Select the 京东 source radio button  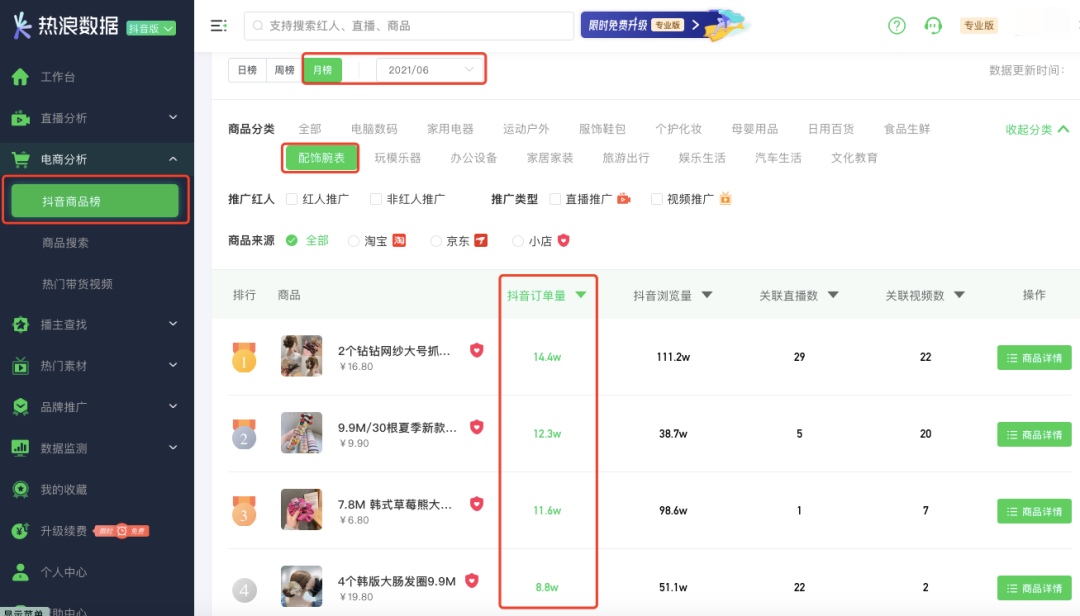pyautogui.click(x=435, y=241)
